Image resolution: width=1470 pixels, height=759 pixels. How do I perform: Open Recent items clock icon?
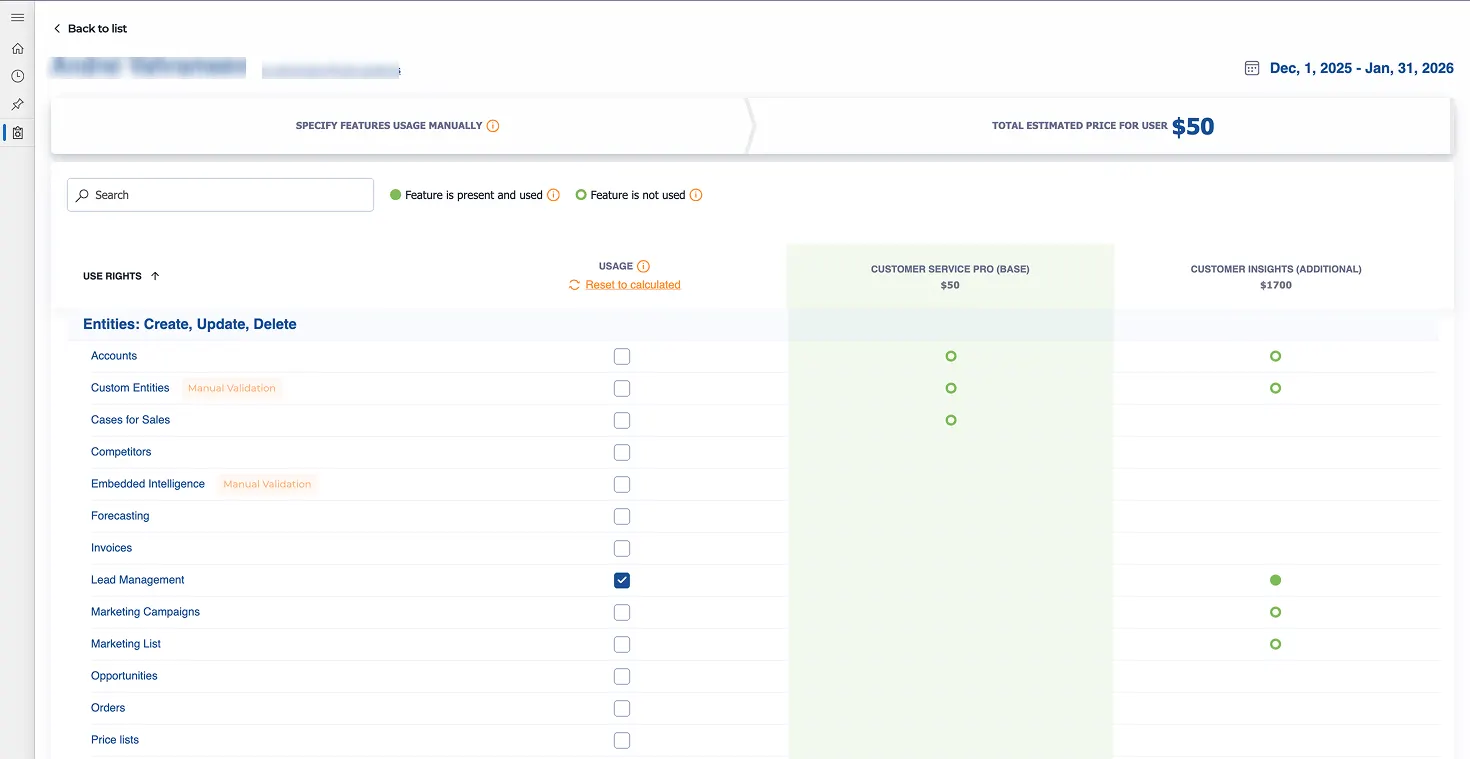[17, 76]
